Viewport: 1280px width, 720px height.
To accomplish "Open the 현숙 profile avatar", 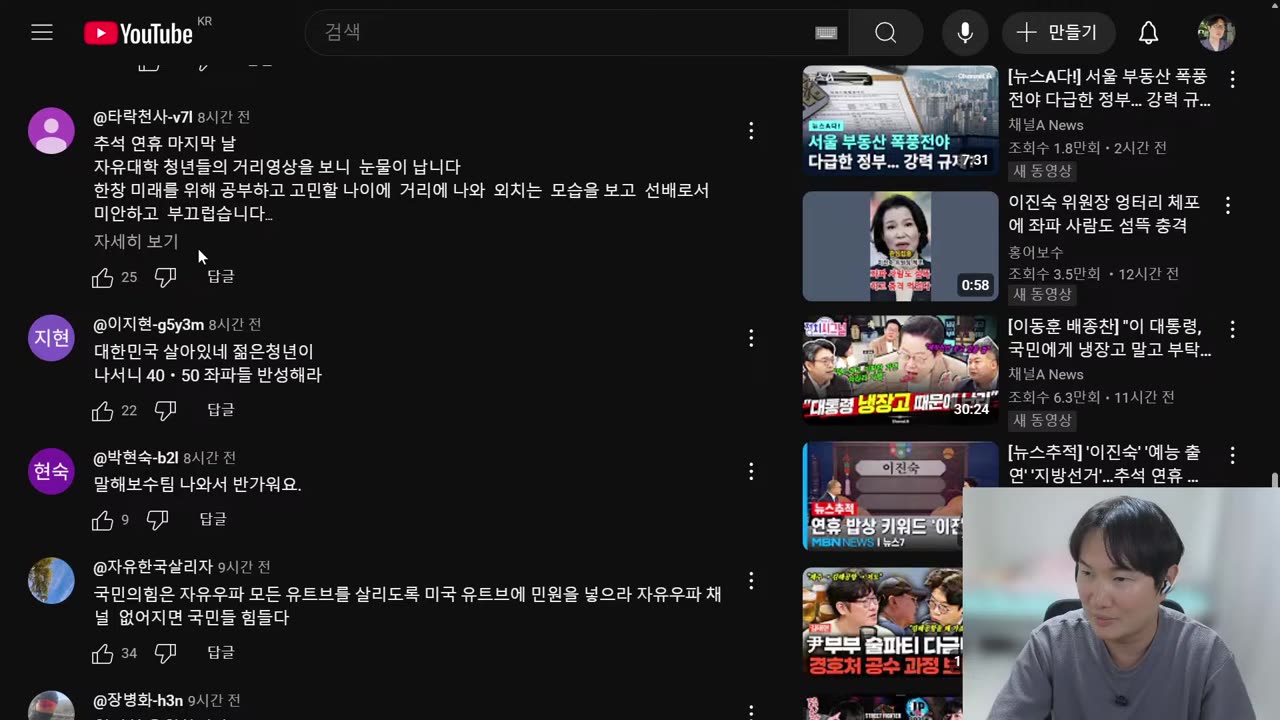I will tap(51, 471).
